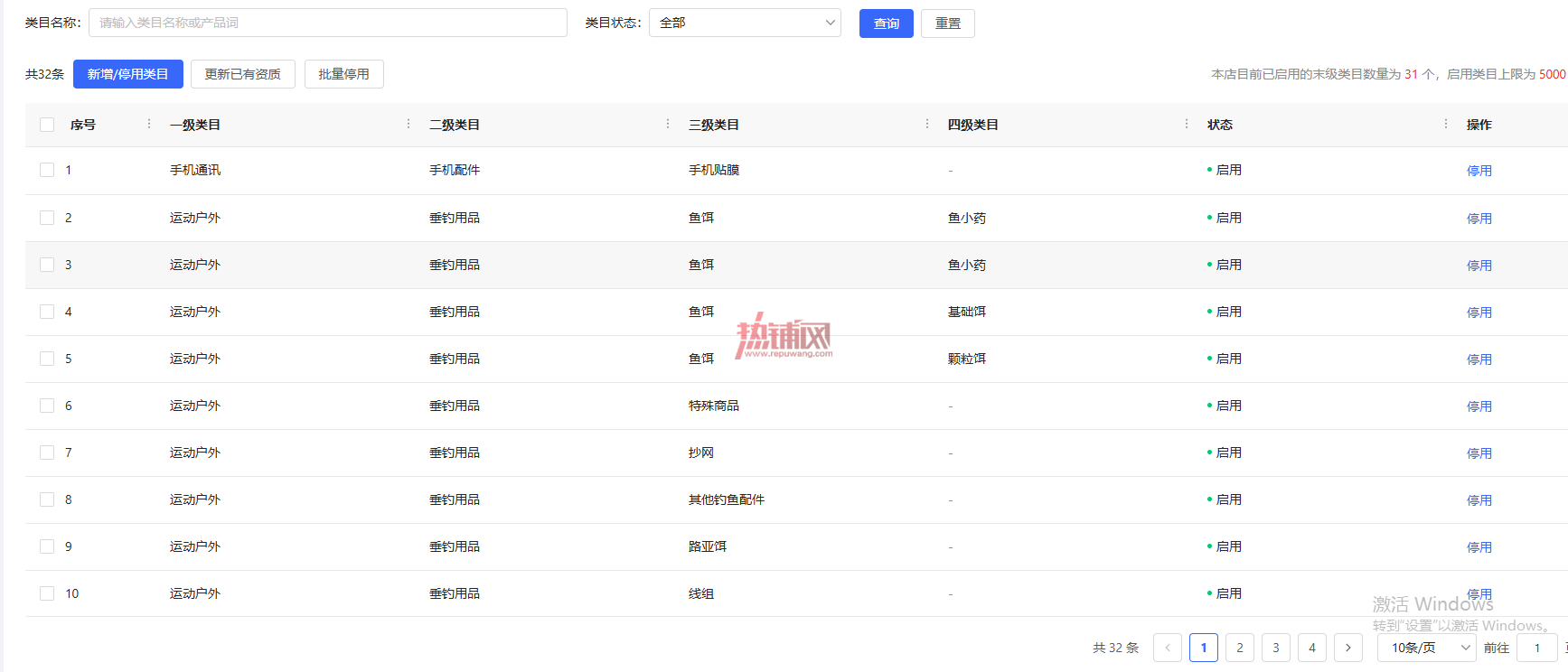This screenshot has width=1568, height=672.
Task: Expand the 10条/页 page size dropdown
Action: [x=1426, y=648]
